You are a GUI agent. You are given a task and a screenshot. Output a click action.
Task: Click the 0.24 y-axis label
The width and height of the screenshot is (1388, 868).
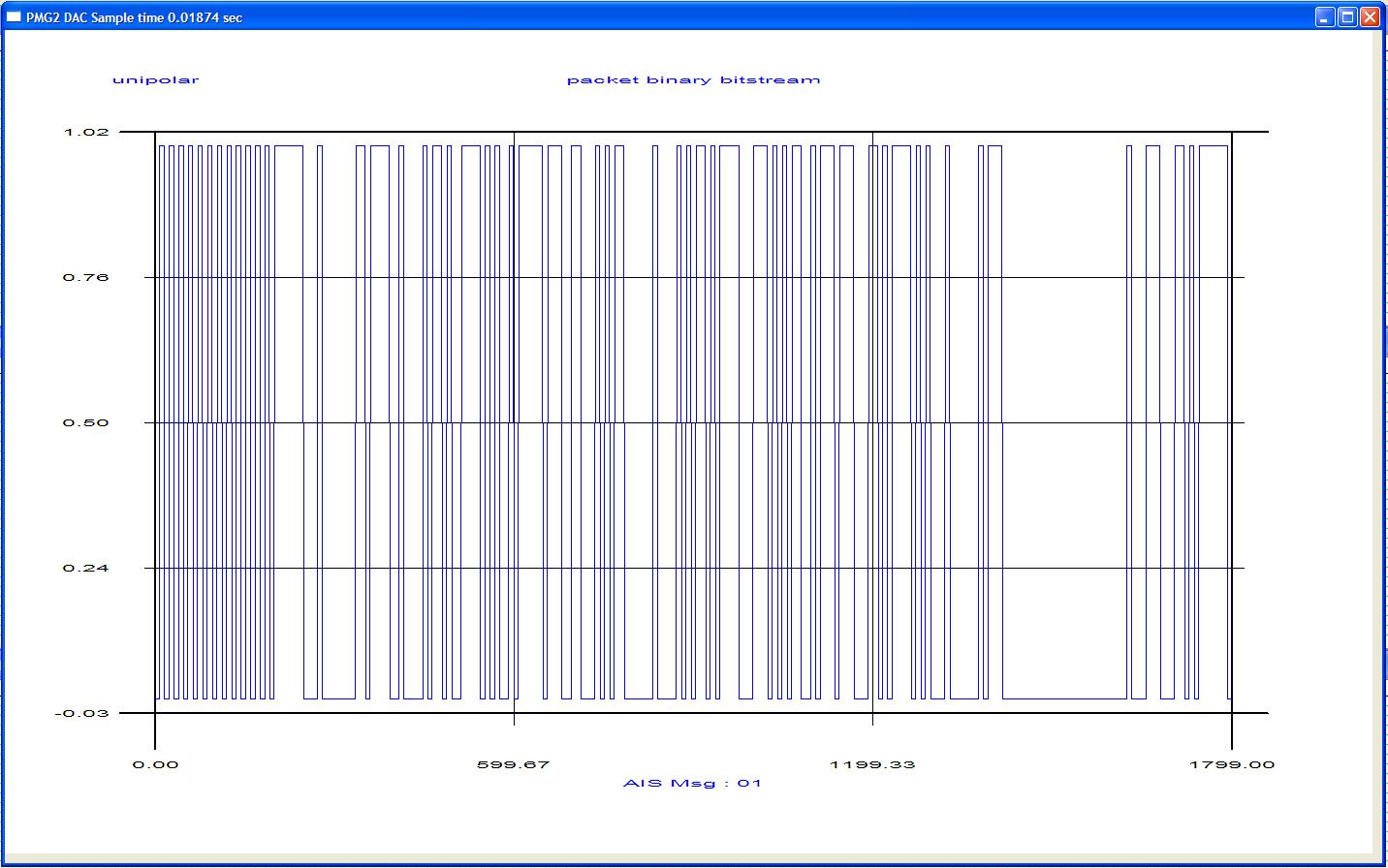click(86, 568)
